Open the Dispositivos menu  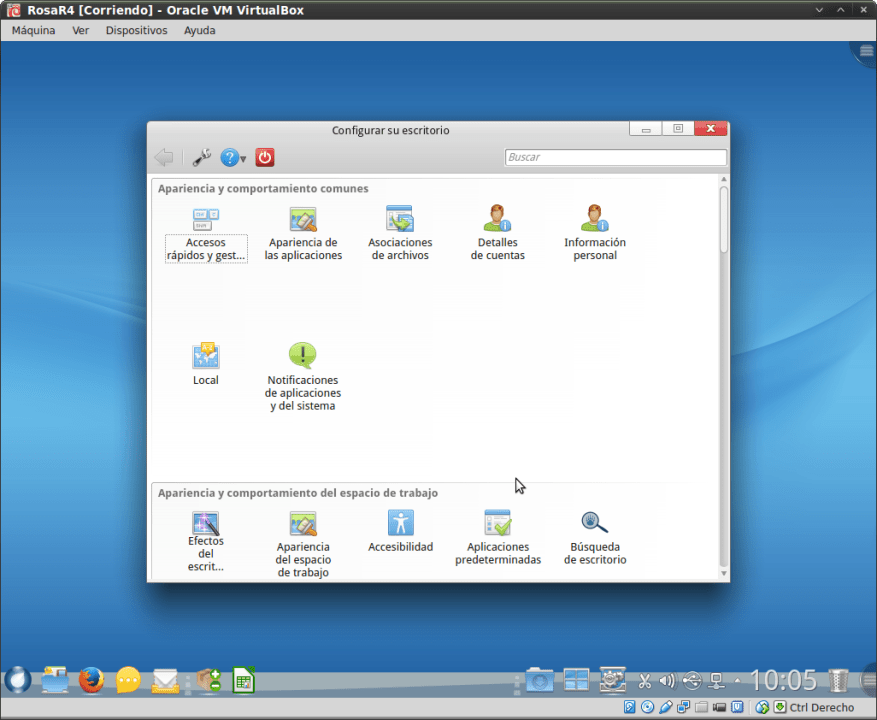(136, 30)
